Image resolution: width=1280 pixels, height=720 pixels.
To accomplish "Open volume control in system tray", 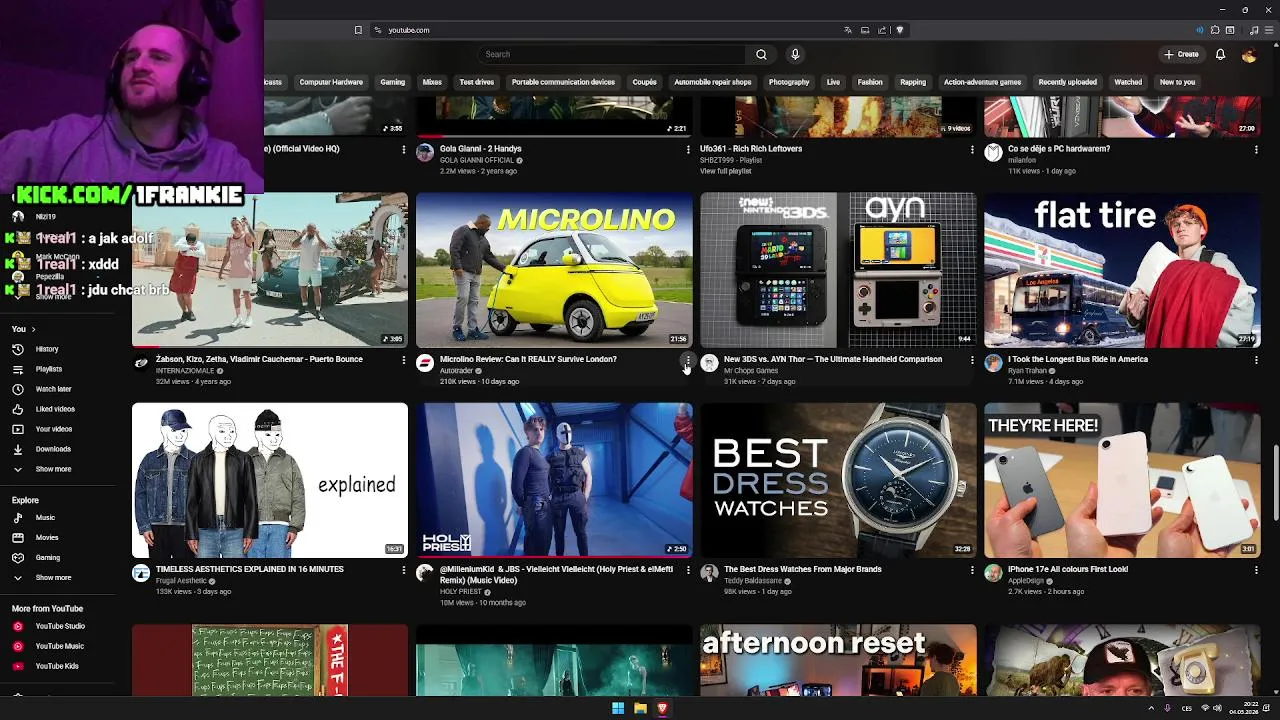I will (1217, 709).
